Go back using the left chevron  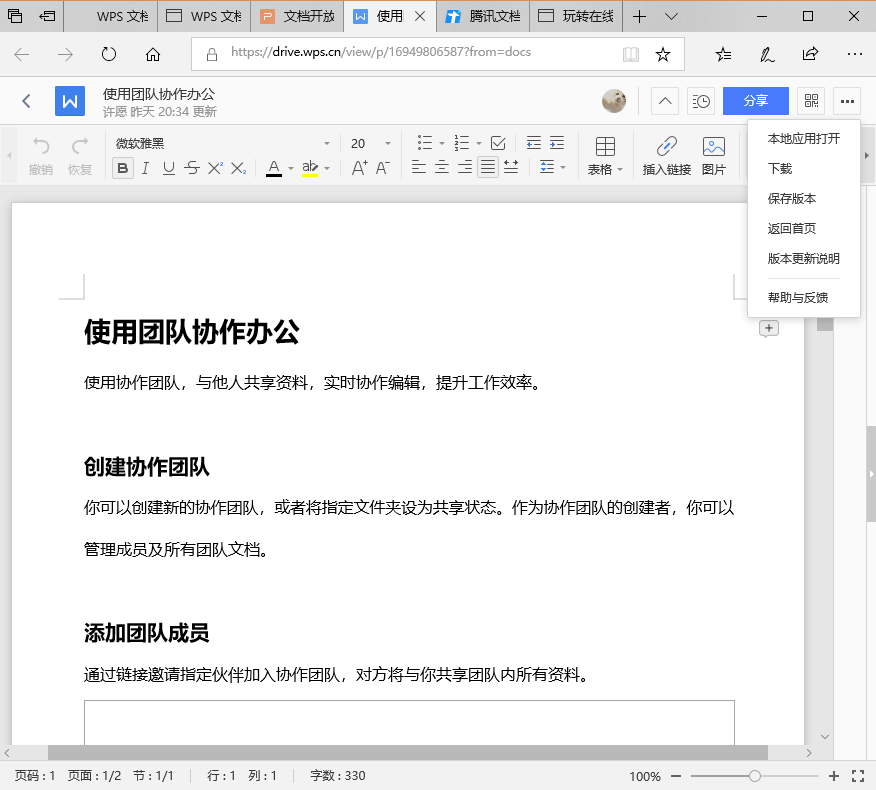pos(27,101)
